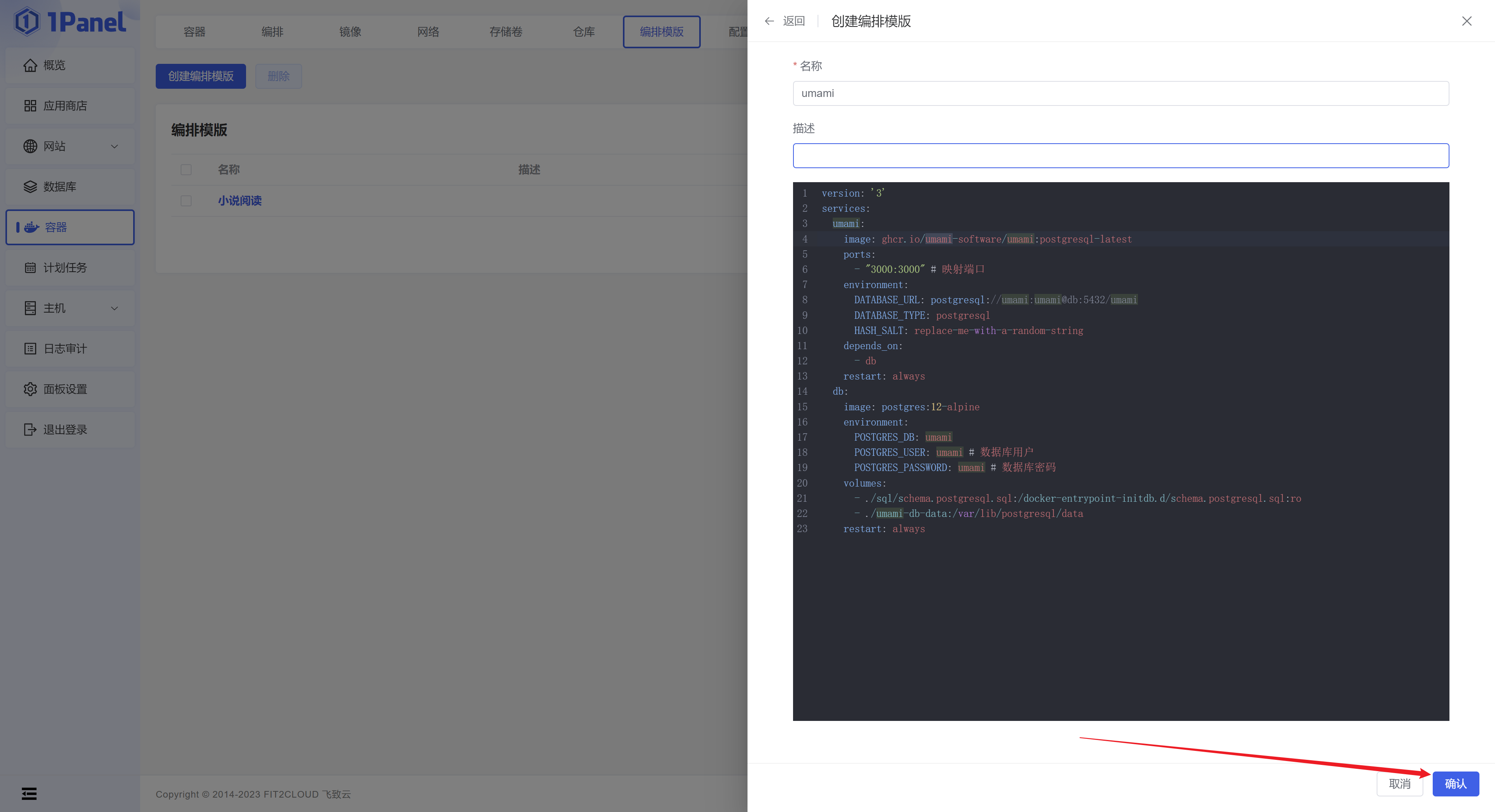Click the globe icon for 网站
1495x812 pixels.
pyautogui.click(x=30, y=146)
